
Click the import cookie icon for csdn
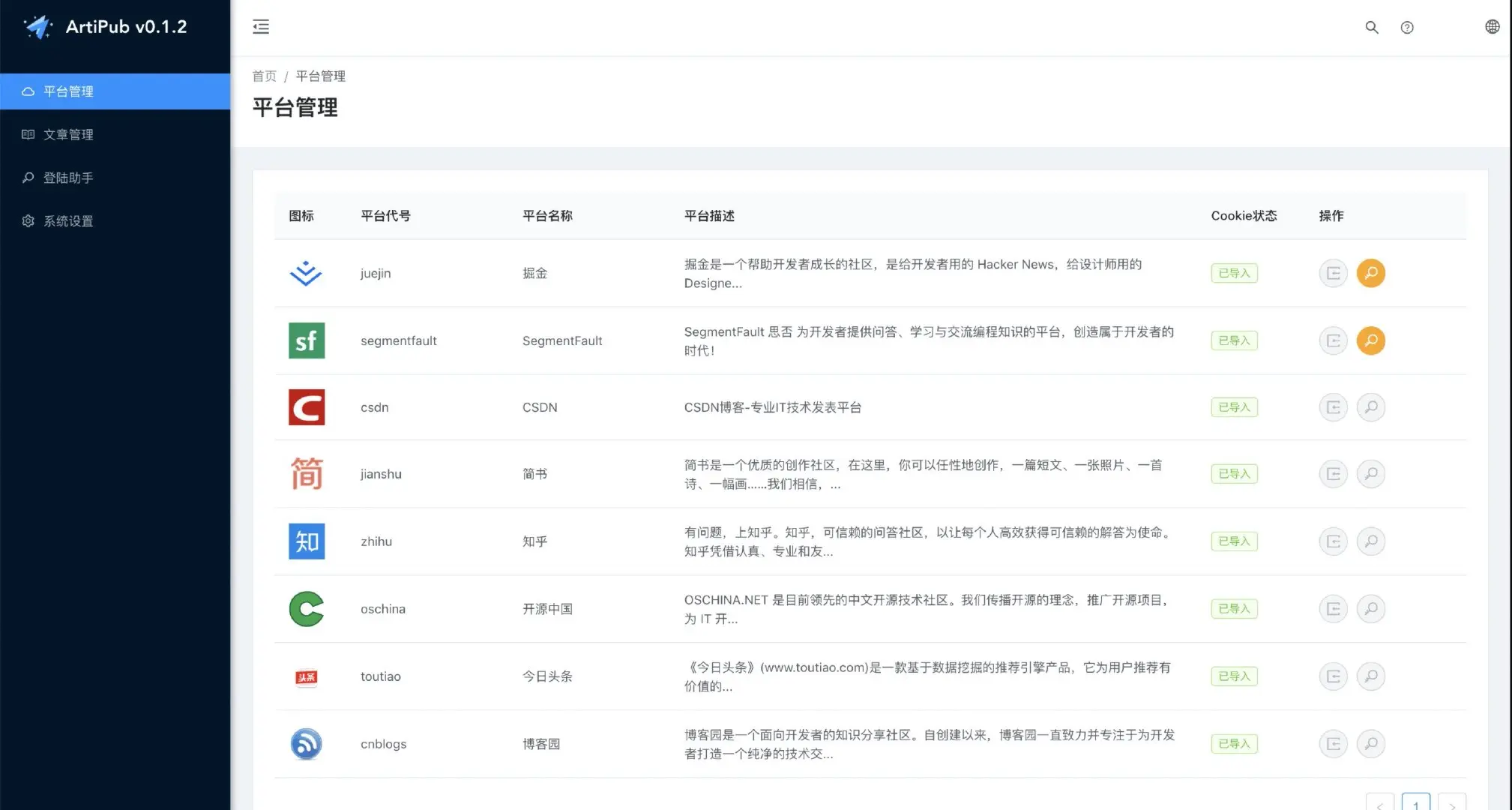(x=1333, y=407)
